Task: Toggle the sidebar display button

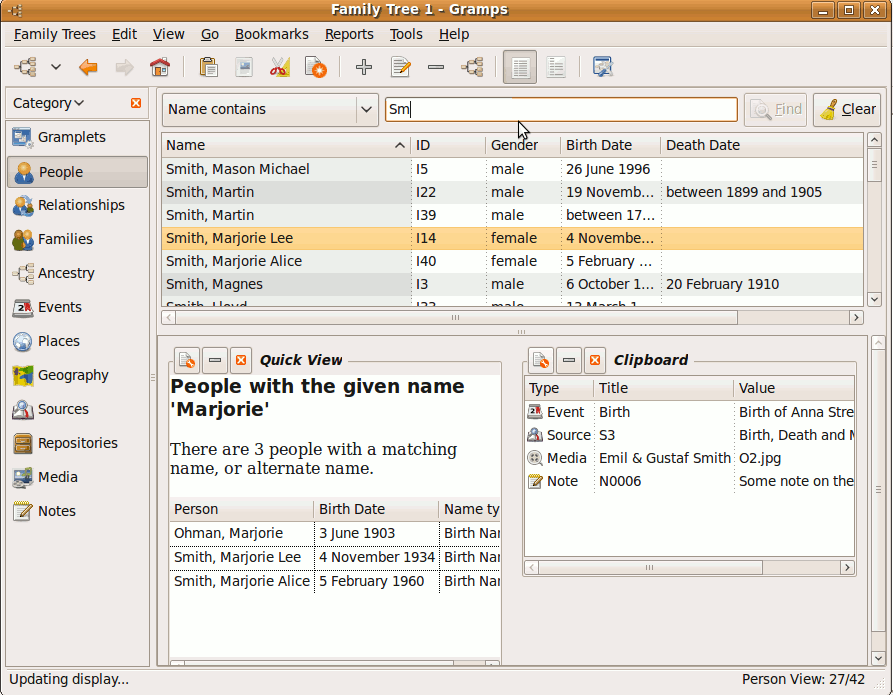Action: click(519, 67)
